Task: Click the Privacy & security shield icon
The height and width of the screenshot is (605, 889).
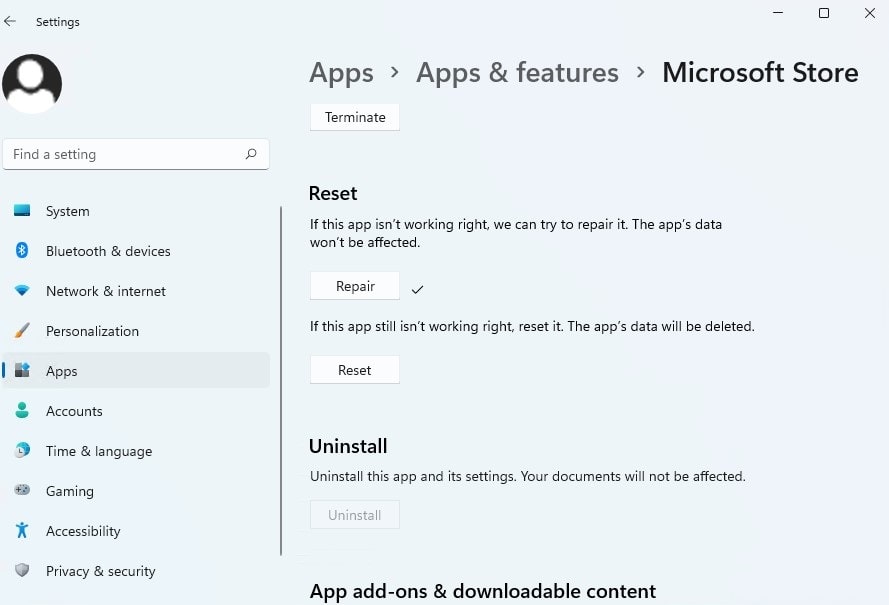Action: click(22, 571)
